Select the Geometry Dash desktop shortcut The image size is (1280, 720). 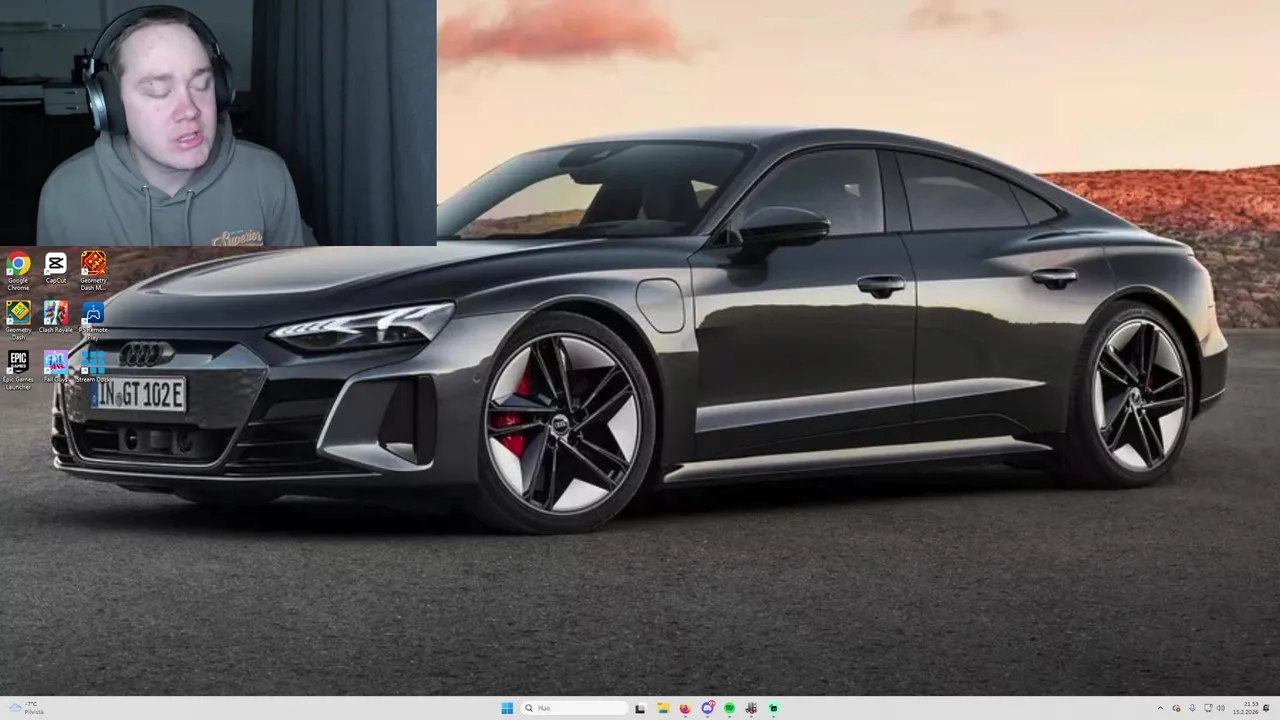pos(18,321)
